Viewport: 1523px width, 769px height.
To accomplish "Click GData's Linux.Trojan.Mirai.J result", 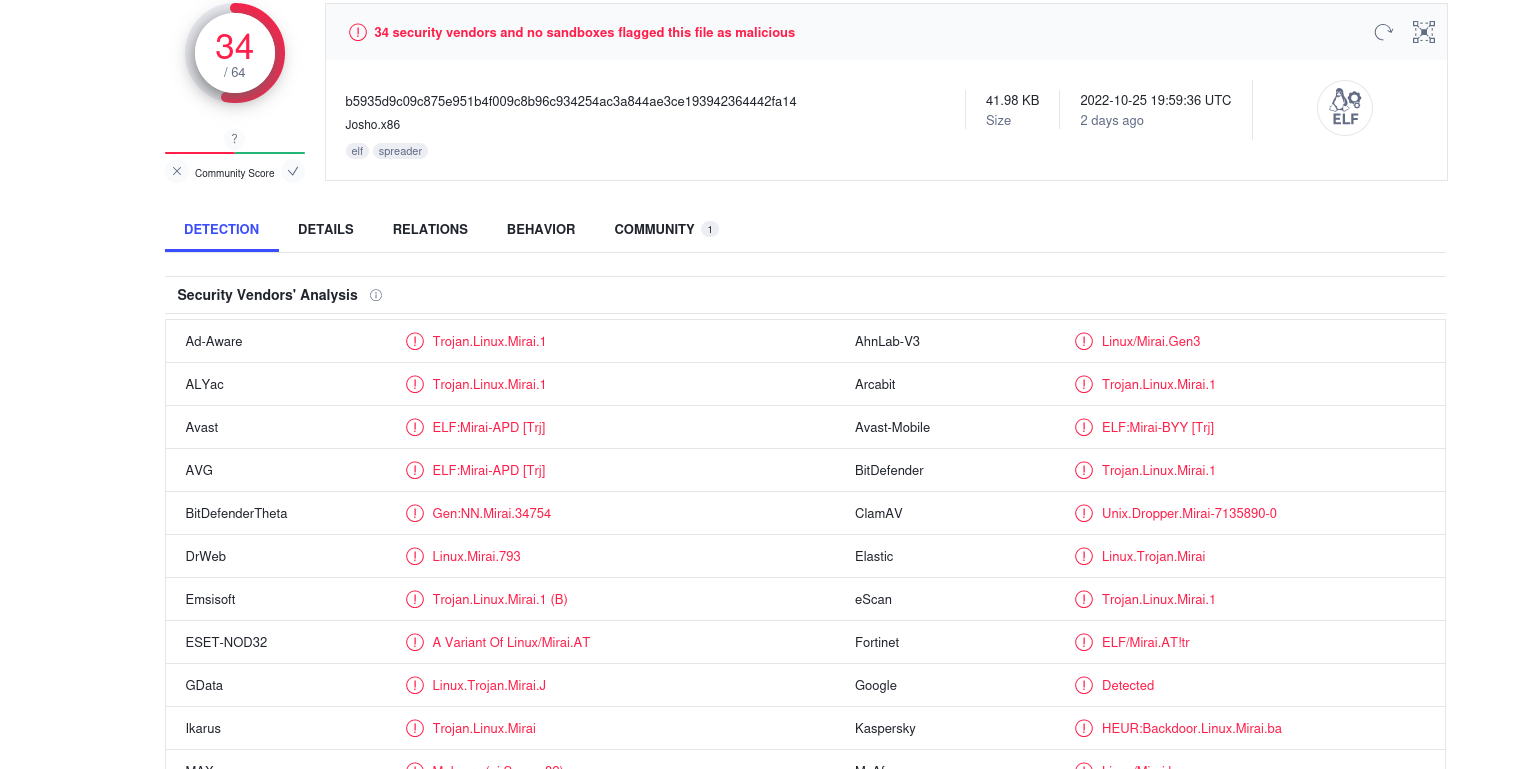I will [x=489, y=685].
